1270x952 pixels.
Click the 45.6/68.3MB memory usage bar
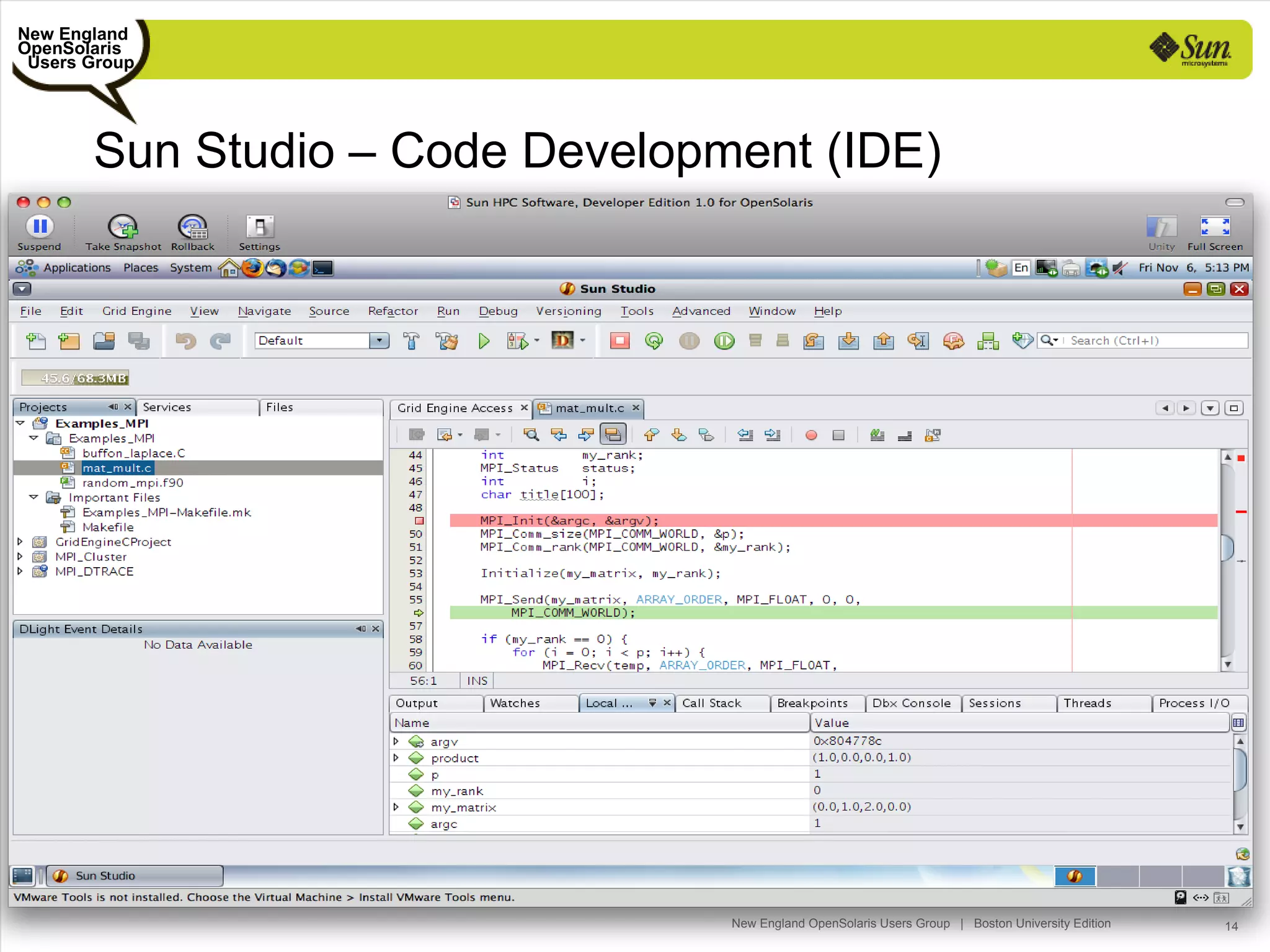coord(75,378)
